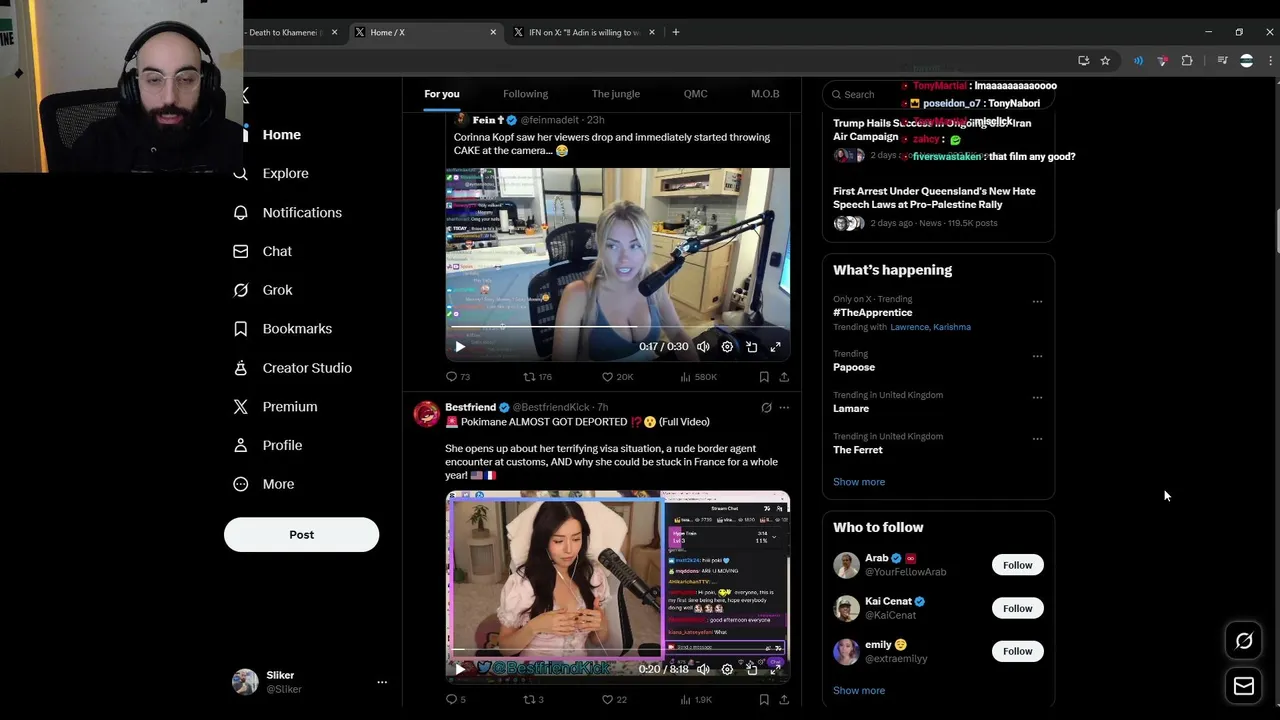Like Bestfriend post with 22 likes
This screenshot has width=1280, height=720.
click(x=614, y=699)
